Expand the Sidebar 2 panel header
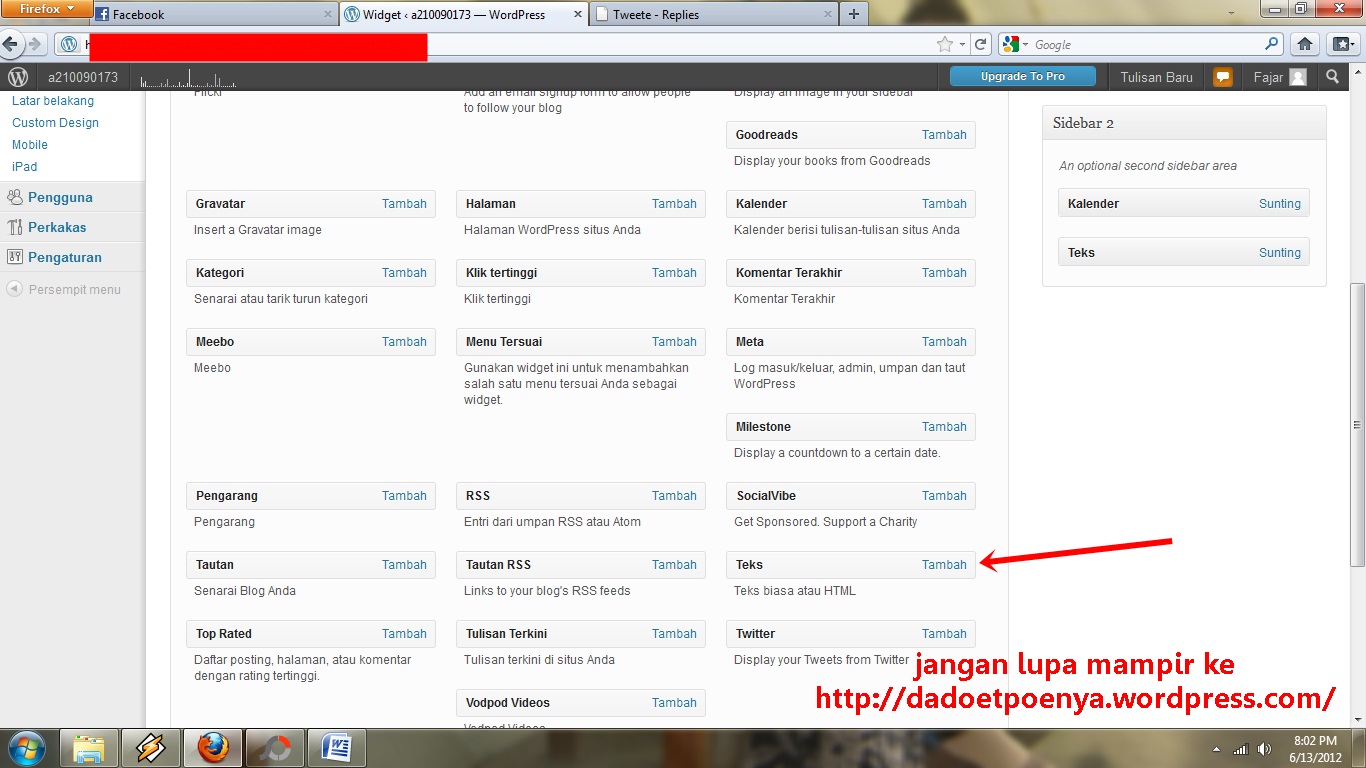This screenshot has width=1366, height=768. [1184, 123]
